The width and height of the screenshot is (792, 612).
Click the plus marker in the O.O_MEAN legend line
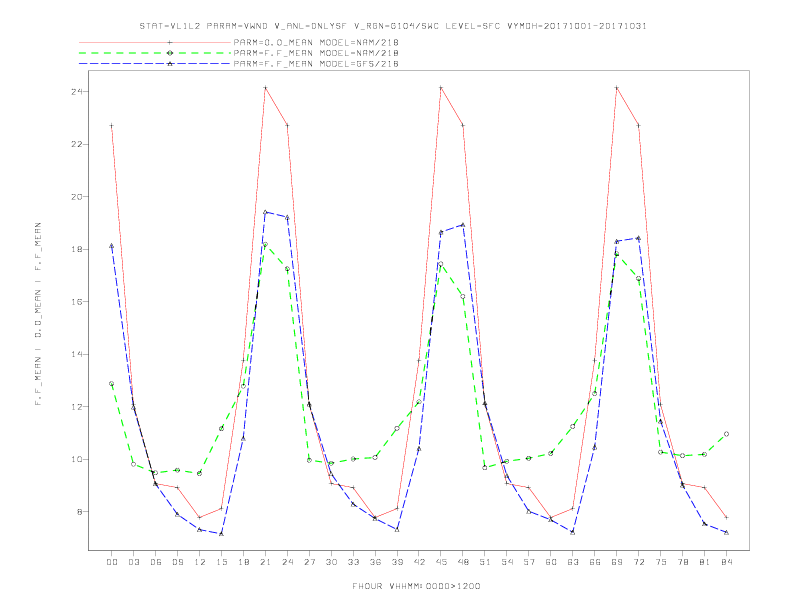click(x=170, y=42)
